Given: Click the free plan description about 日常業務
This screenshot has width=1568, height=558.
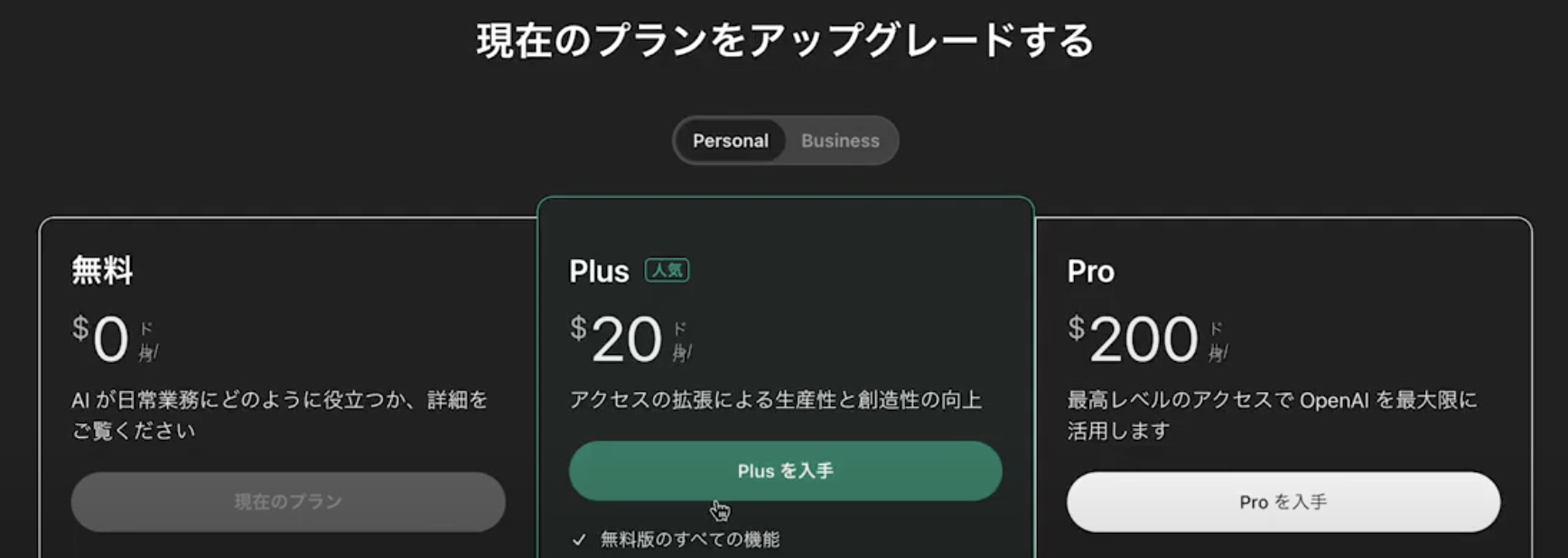Looking at the screenshot, I should point(280,414).
